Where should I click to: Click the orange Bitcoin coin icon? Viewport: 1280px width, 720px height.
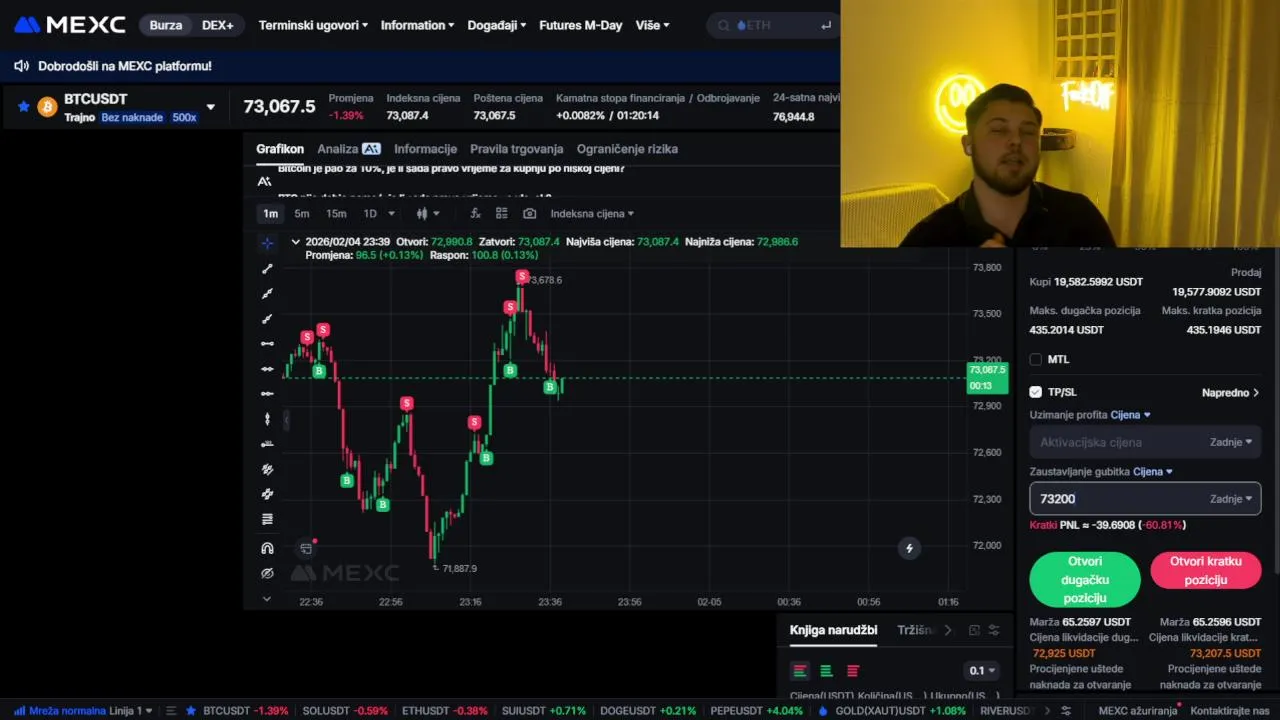47,107
